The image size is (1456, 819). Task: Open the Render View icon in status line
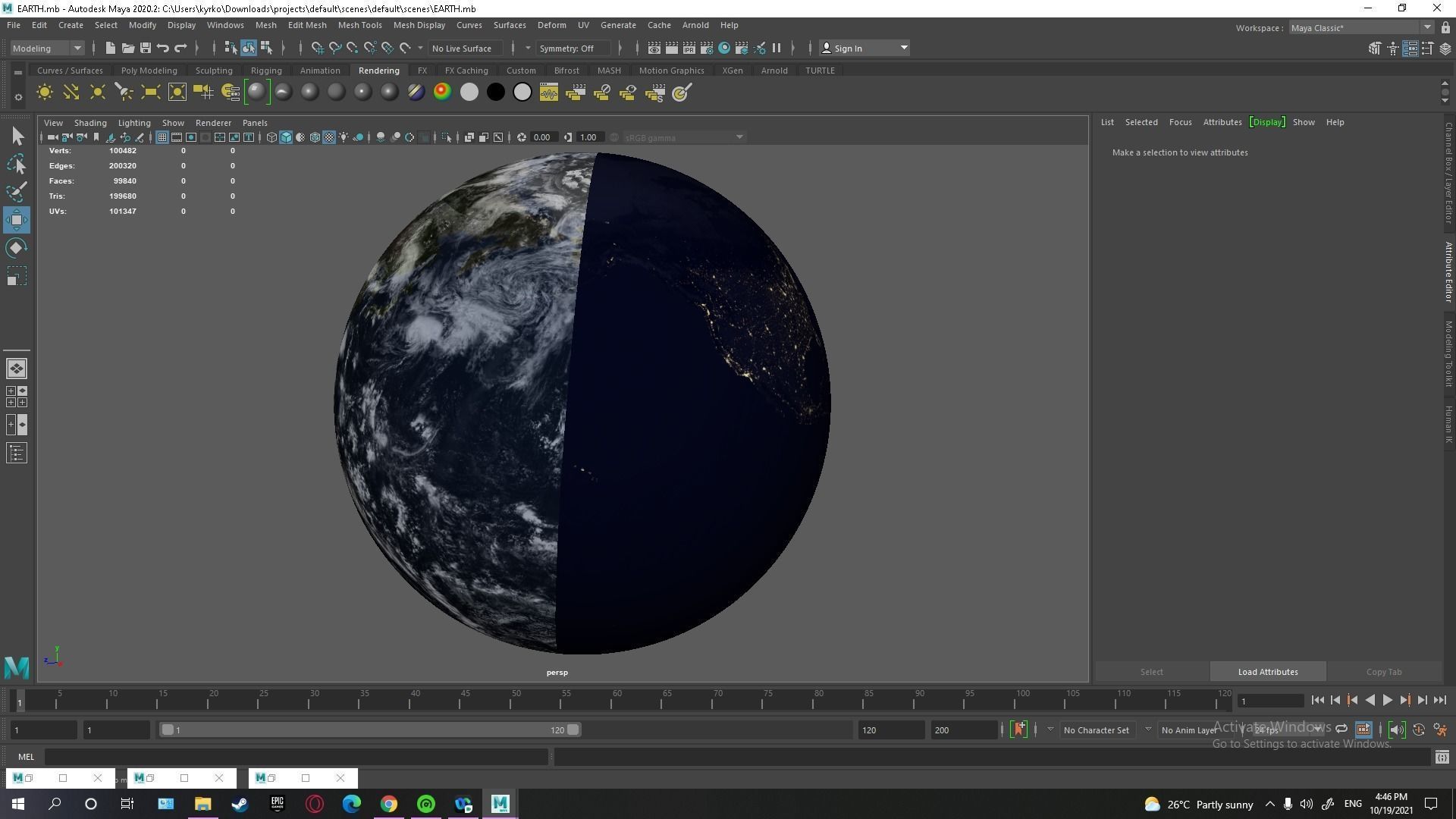click(x=654, y=48)
